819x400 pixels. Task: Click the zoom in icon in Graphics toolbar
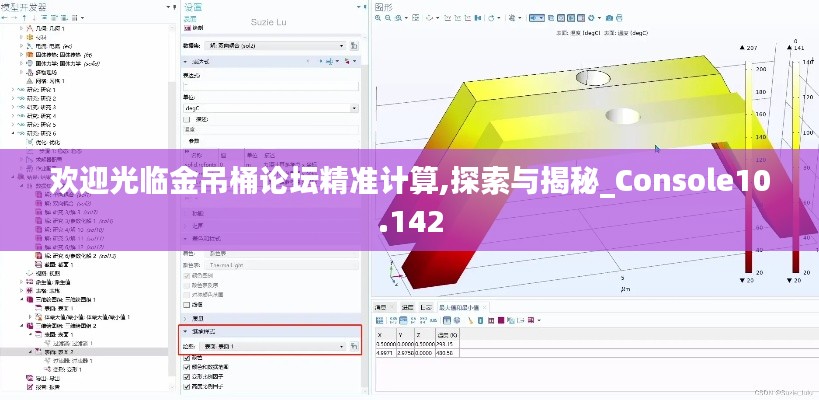(378, 18)
